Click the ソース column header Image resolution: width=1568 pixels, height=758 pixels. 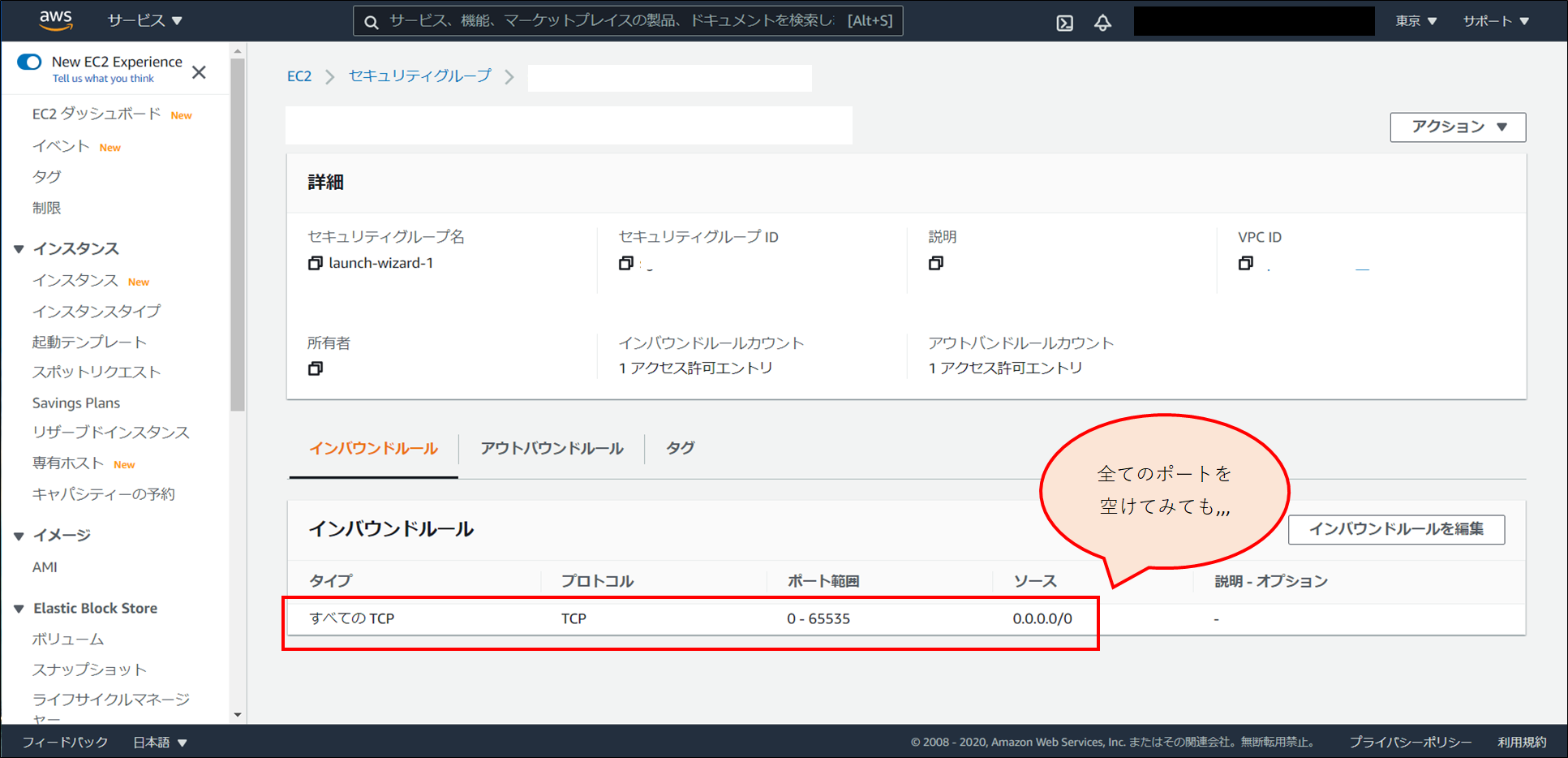click(1035, 581)
